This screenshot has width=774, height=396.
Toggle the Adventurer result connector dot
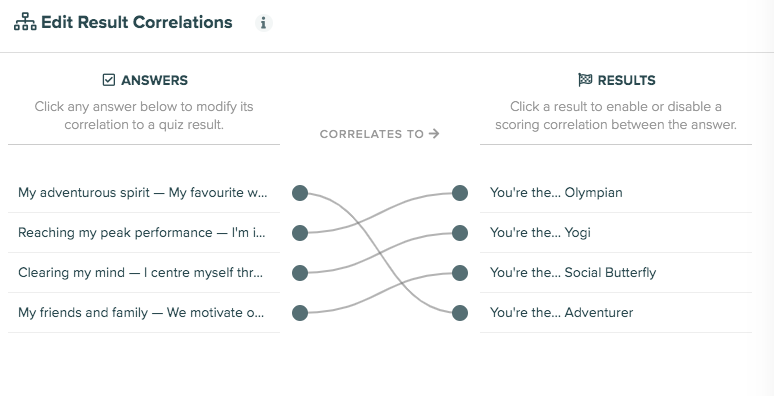coord(460,313)
